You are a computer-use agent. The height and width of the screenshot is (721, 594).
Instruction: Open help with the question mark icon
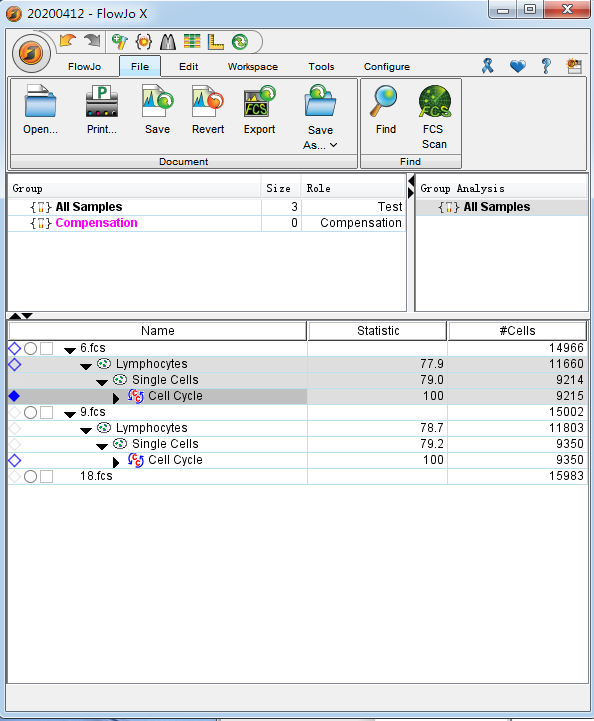(x=546, y=66)
